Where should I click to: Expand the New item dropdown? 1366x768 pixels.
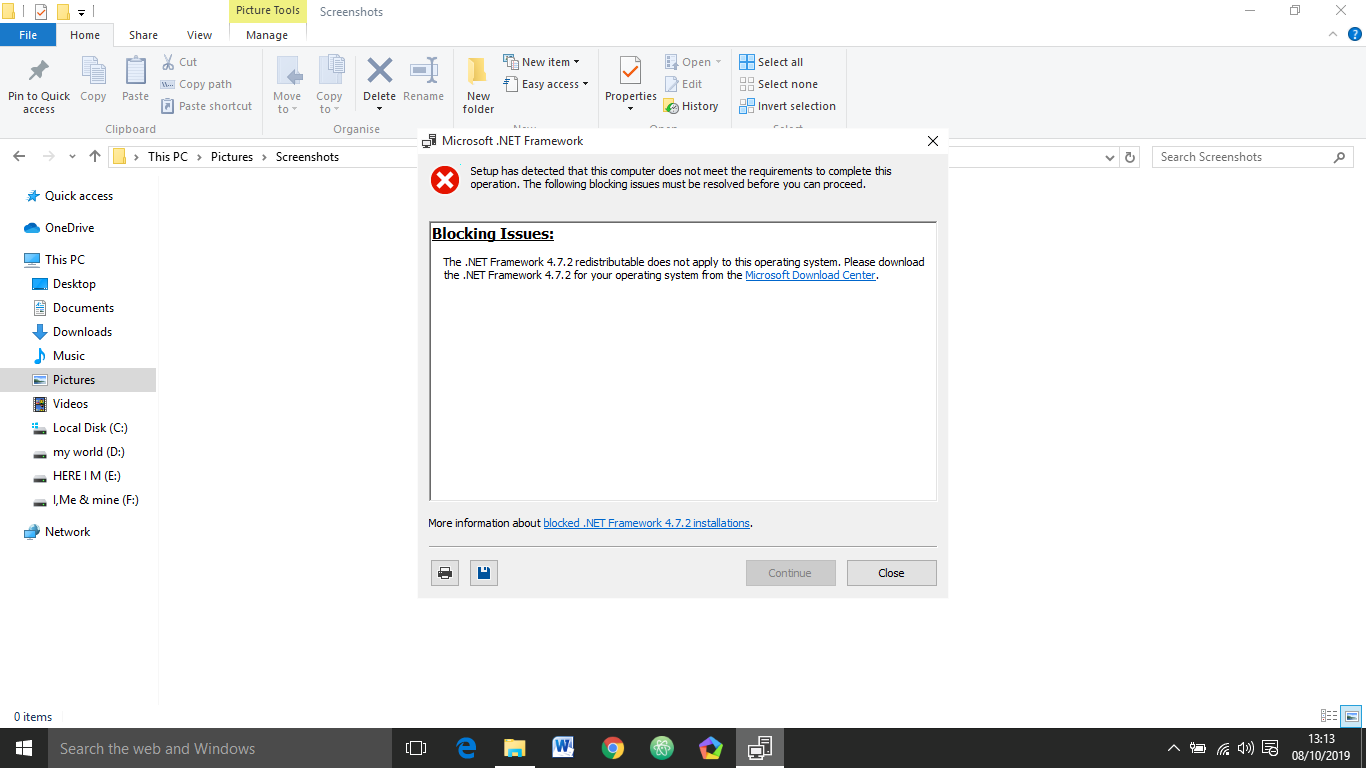pos(541,62)
